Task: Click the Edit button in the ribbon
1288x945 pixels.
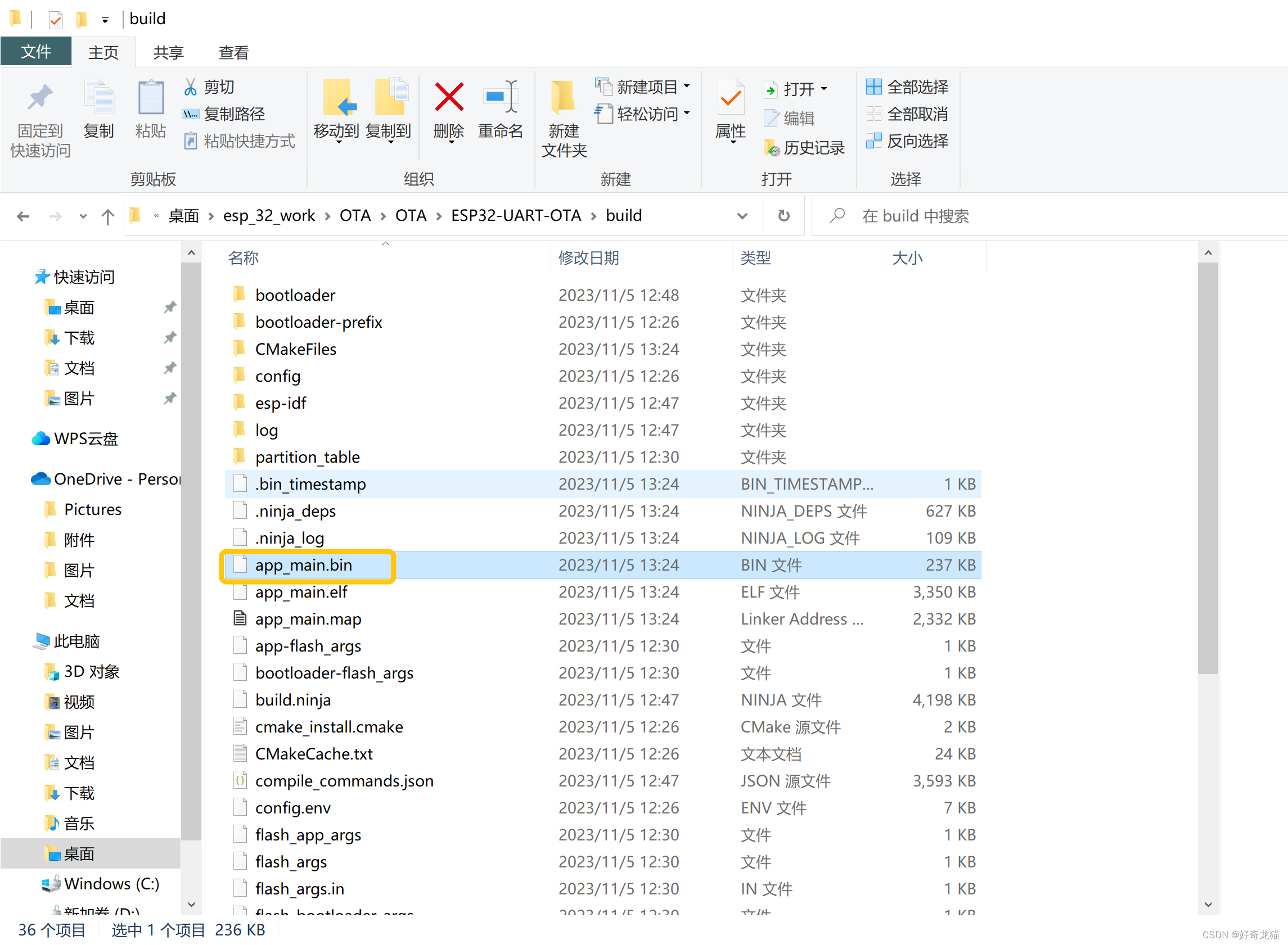Action: point(790,119)
